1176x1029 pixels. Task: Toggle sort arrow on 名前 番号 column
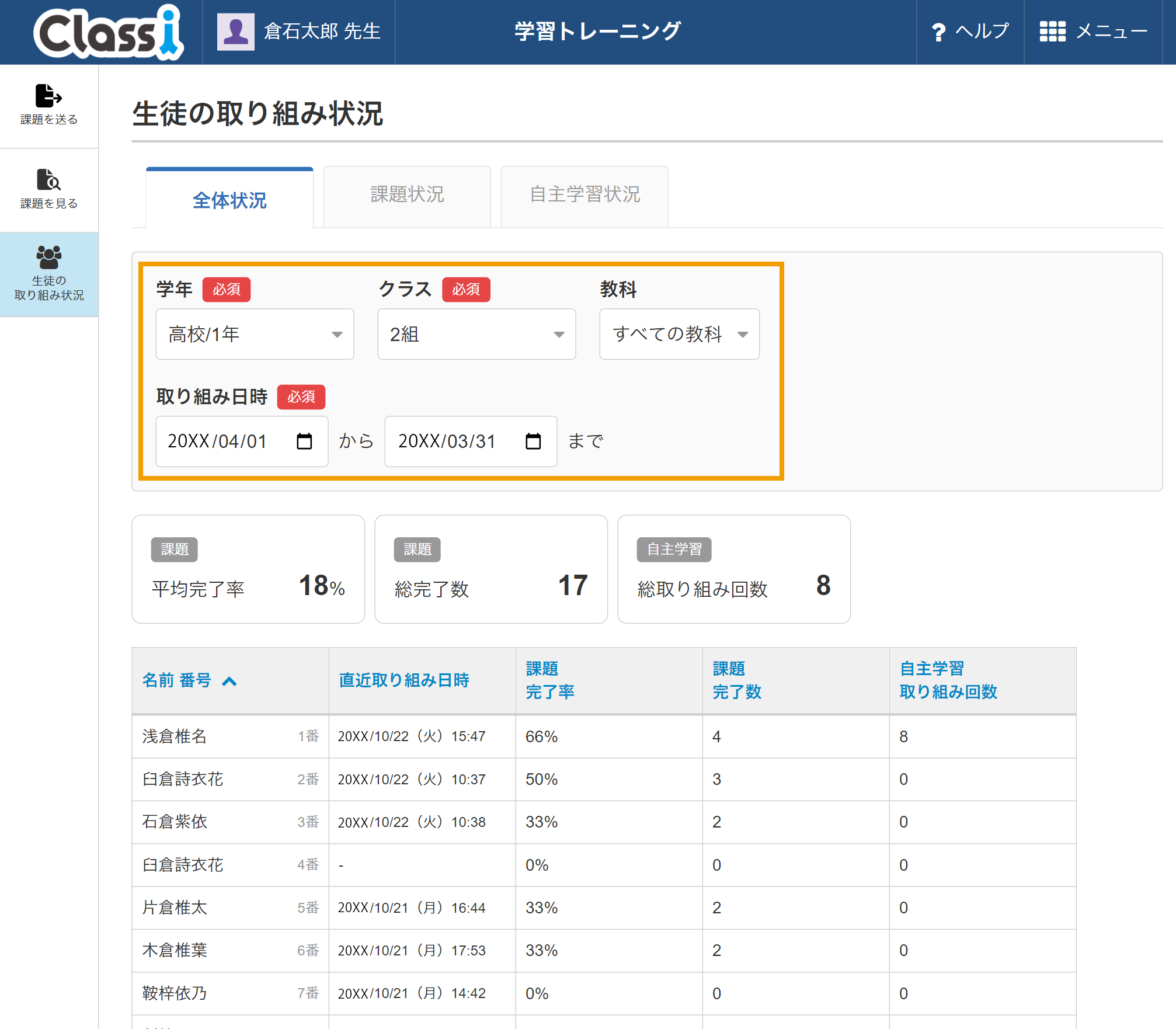click(229, 681)
